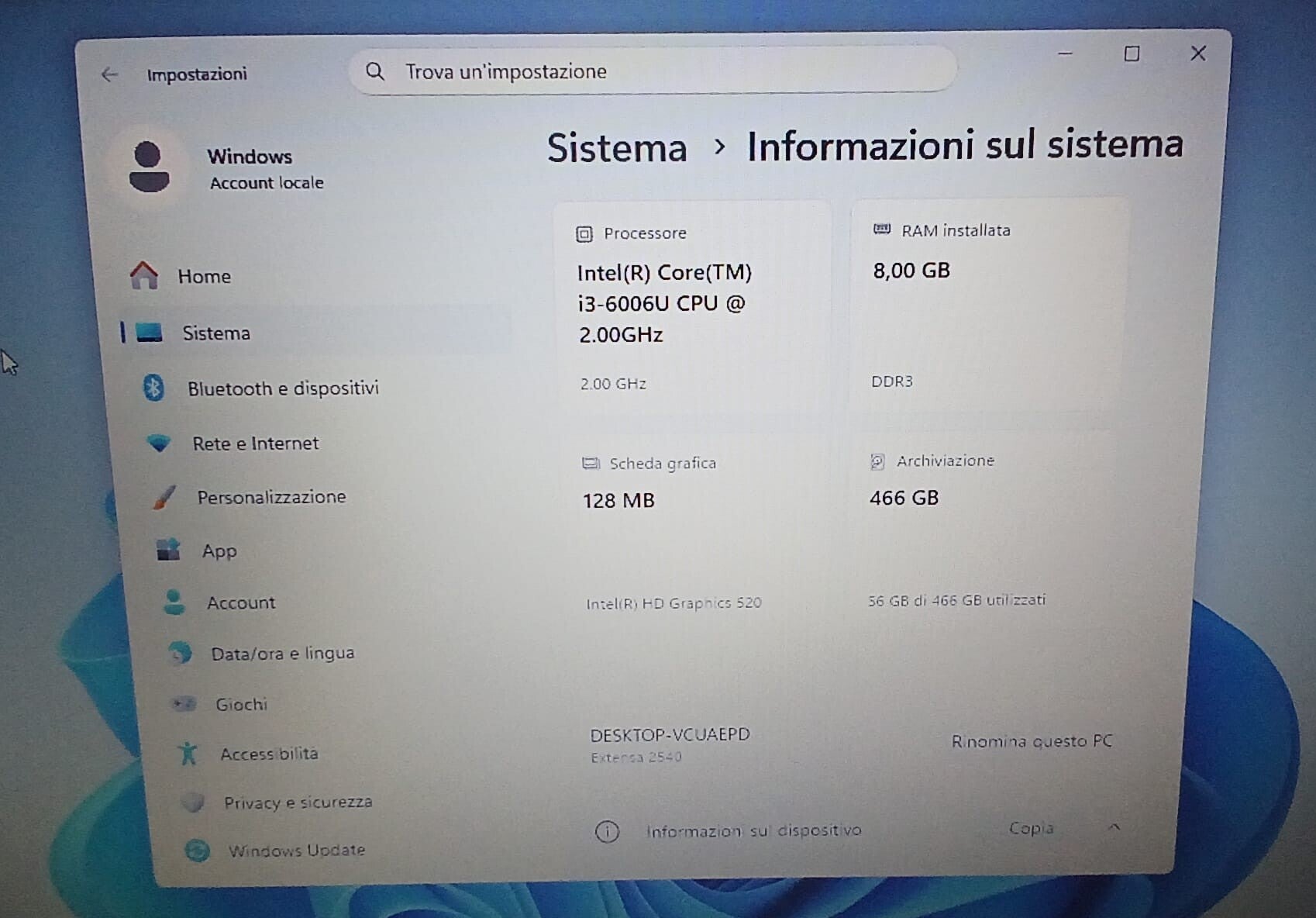The width and height of the screenshot is (1316, 918).
Task: Collapse the Informazioni sul dispositivo section
Action: 1114,827
